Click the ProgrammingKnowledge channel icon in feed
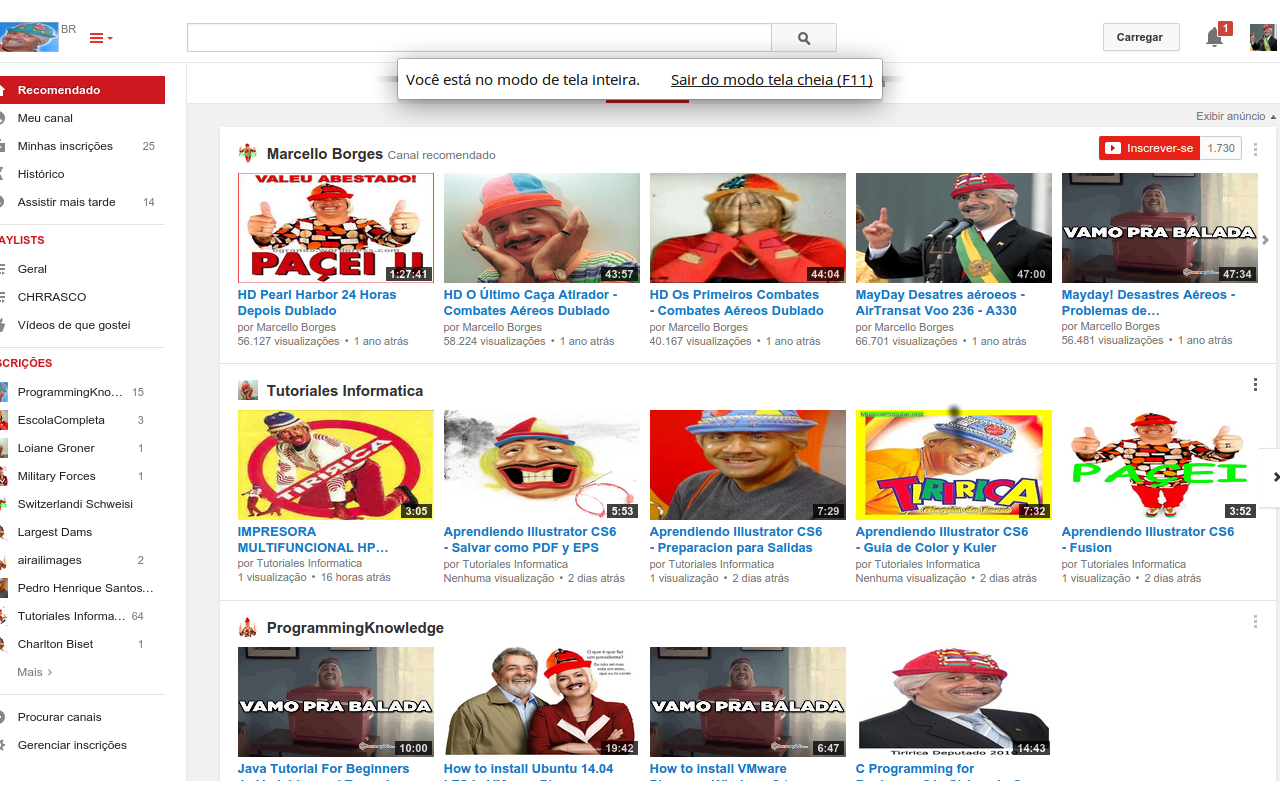Viewport: 1280px width, 800px height. (x=248, y=628)
